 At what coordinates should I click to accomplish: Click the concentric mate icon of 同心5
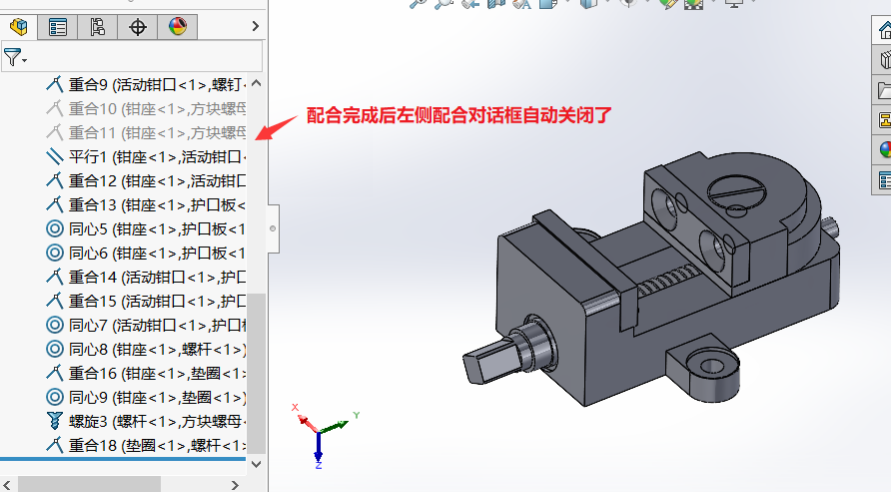coord(55,229)
